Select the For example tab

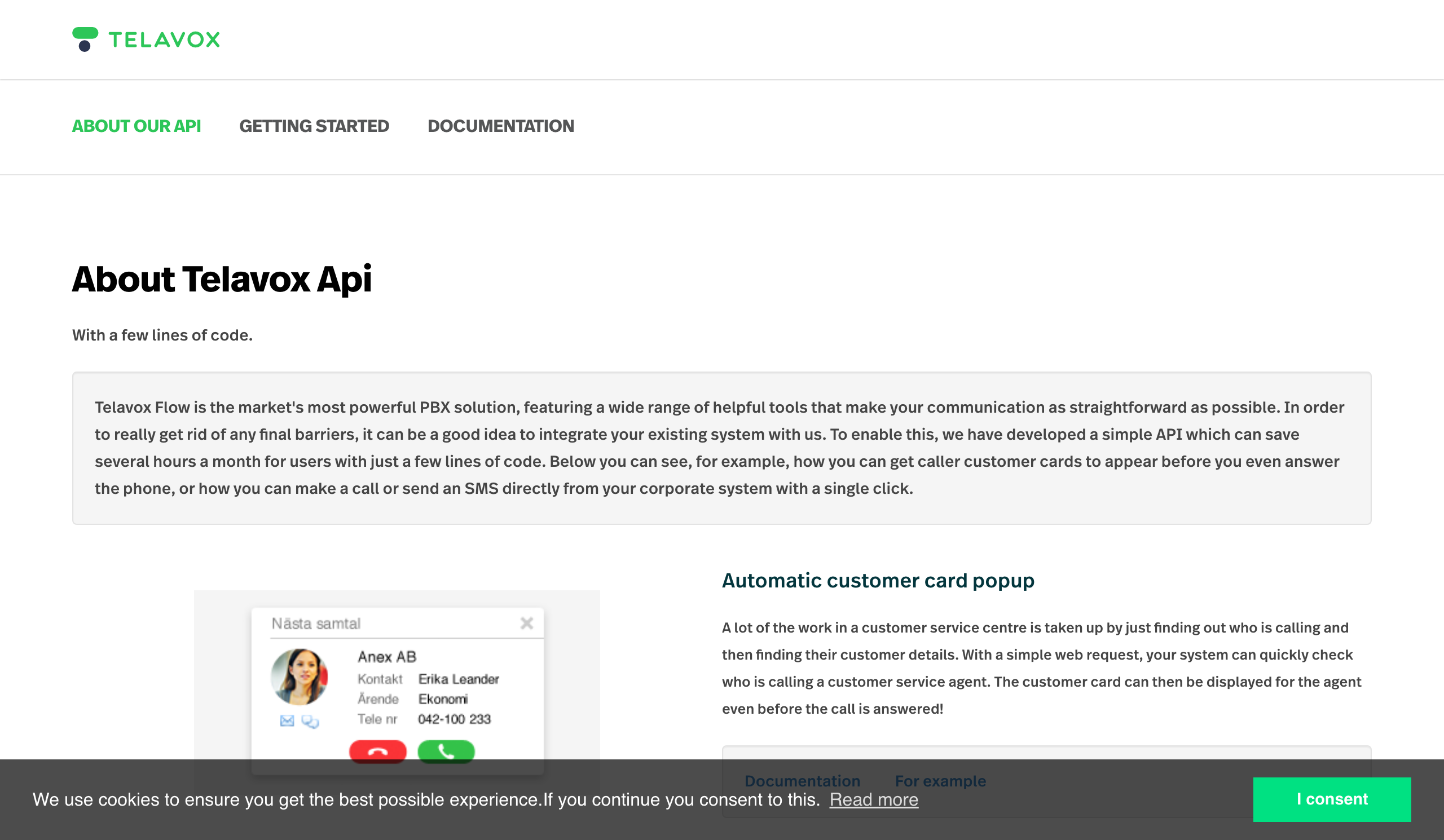(x=940, y=781)
